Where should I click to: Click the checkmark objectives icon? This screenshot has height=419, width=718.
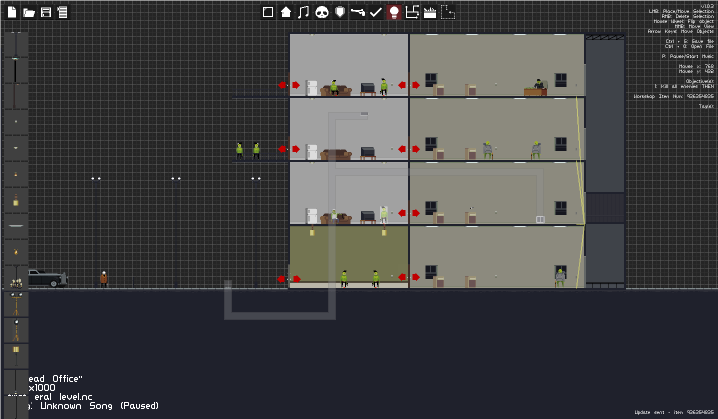(375, 12)
